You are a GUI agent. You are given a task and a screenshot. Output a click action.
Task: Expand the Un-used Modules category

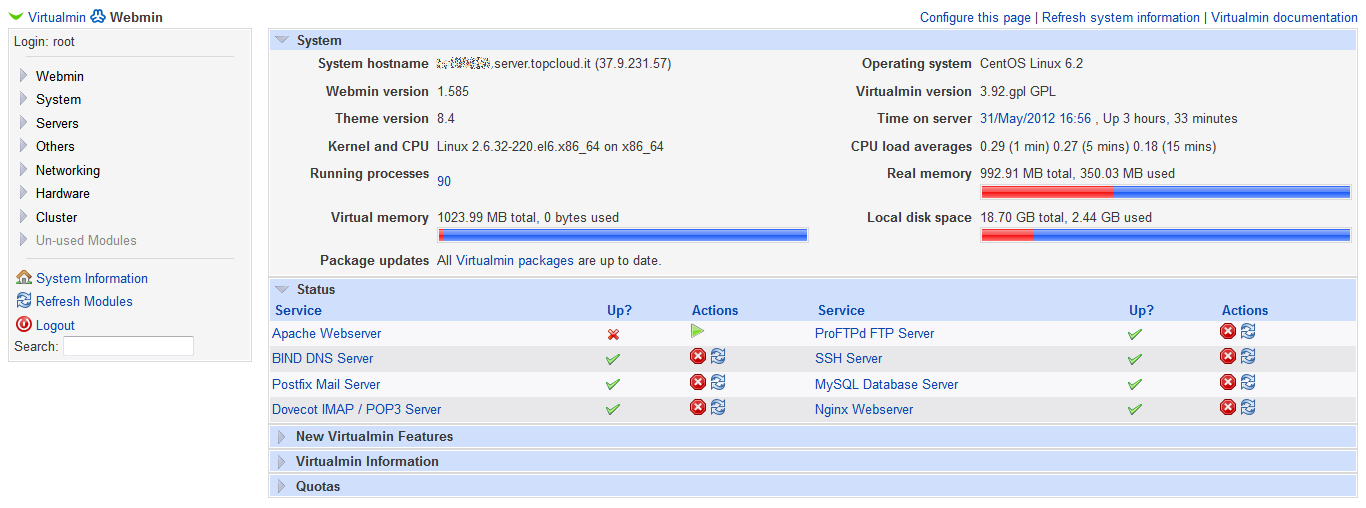(x=24, y=240)
